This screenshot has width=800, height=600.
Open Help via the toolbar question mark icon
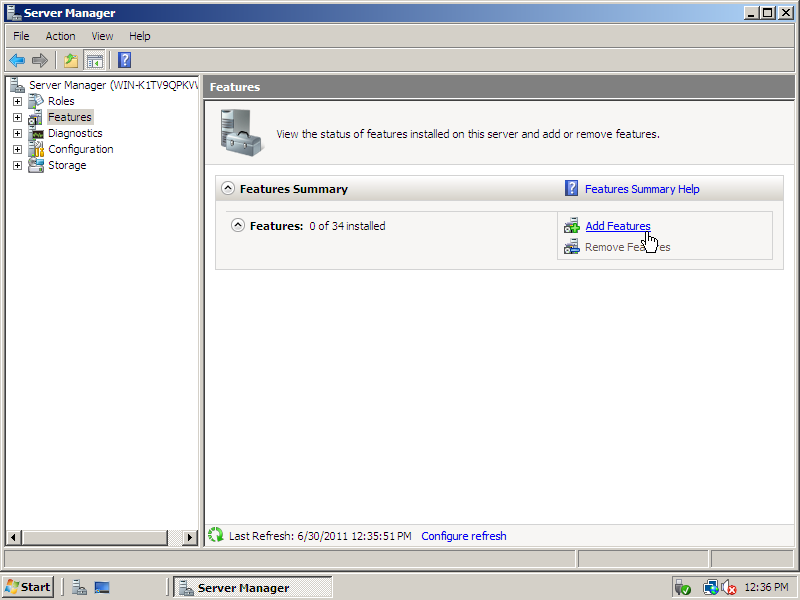[124, 60]
